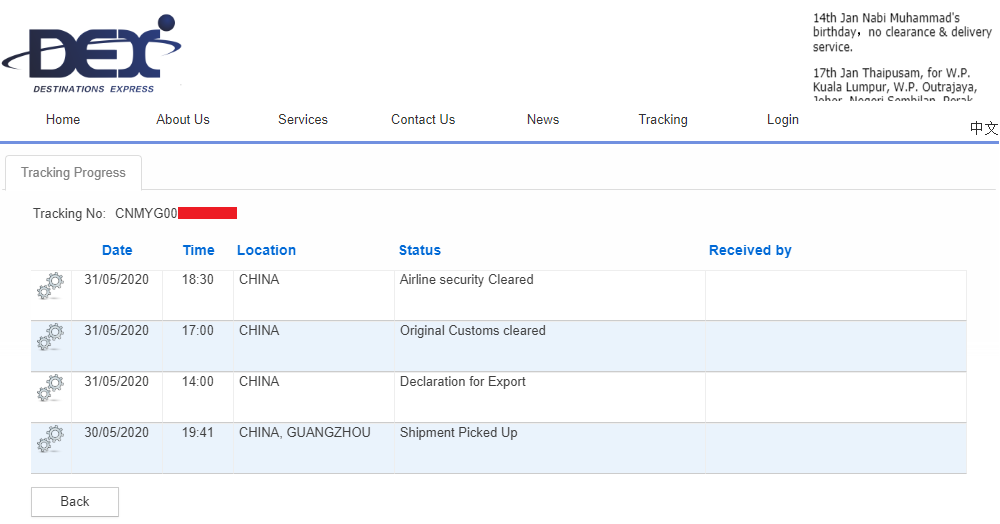The height and width of the screenshot is (524, 1000).
Task: Click gear icon beside Airline security Cleared row
Action: click(x=50, y=287)
